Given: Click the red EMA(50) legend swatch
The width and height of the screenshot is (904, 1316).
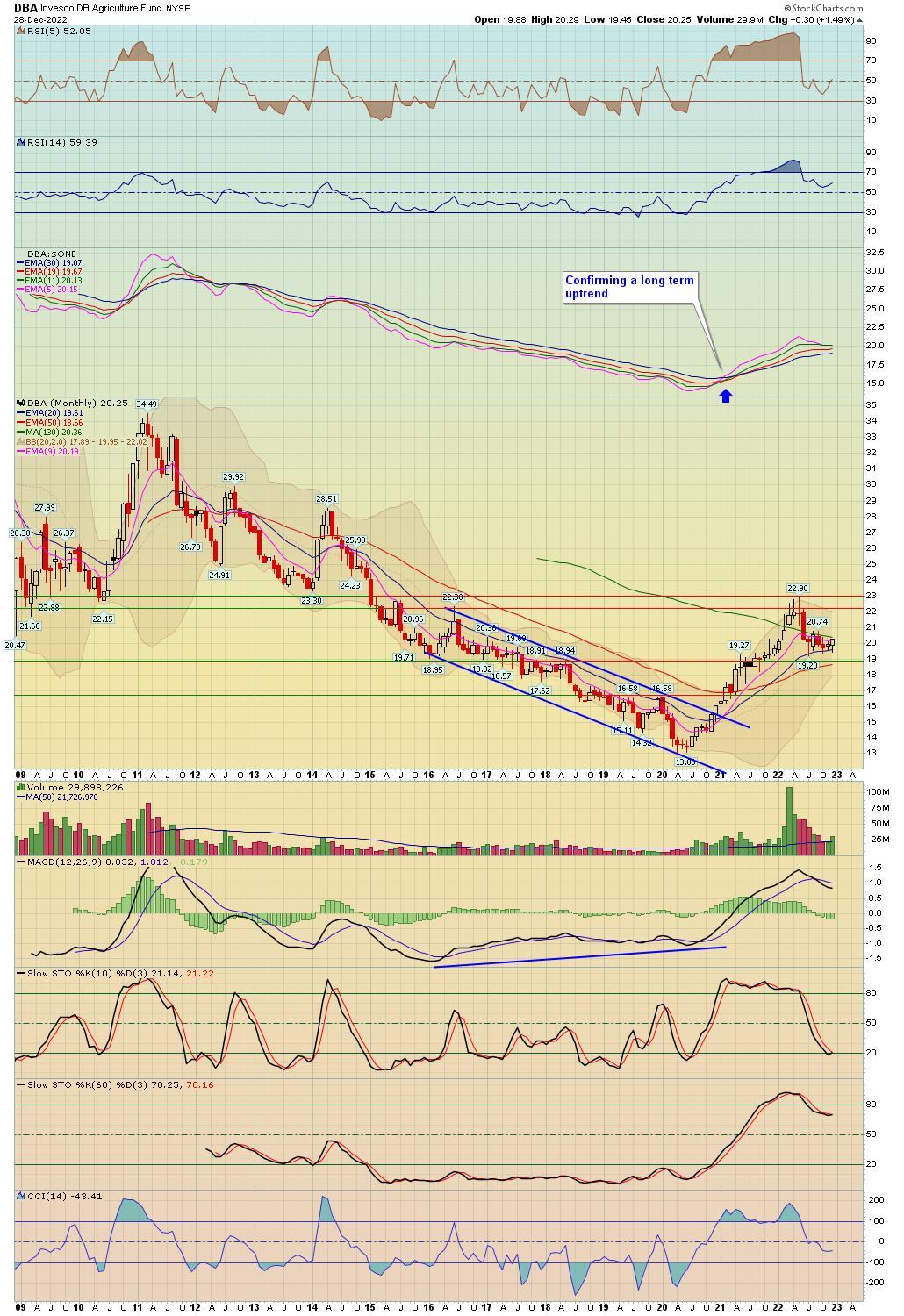Looking at the screenshot, I should 21,423.
